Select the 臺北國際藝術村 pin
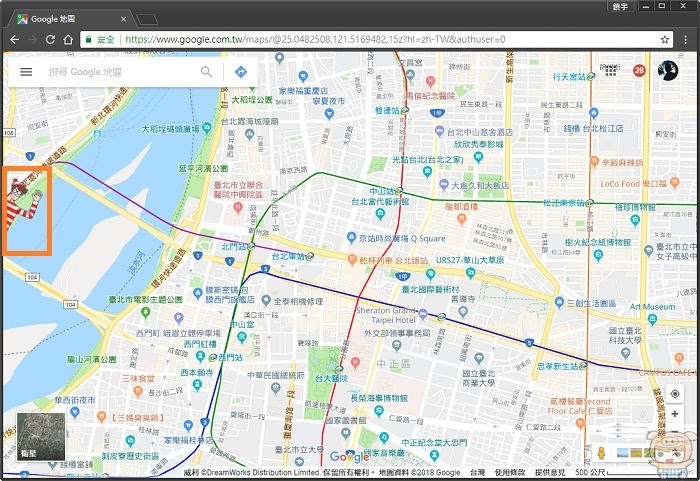 click(430, 274)
